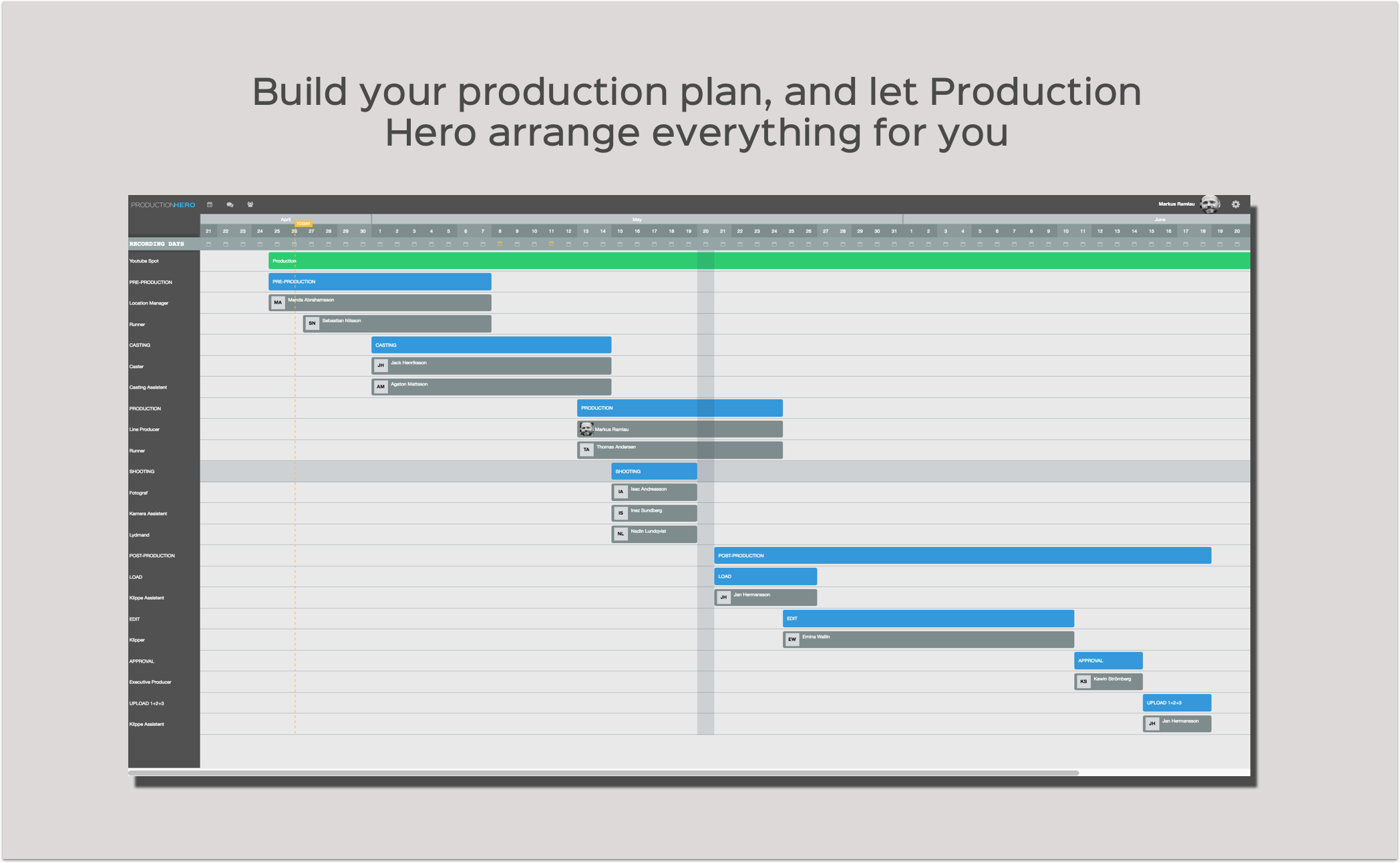This screenshot has width=1400, height=863.
Task: Open the calendar icon in the top toolbar
Action: point(210,204)
